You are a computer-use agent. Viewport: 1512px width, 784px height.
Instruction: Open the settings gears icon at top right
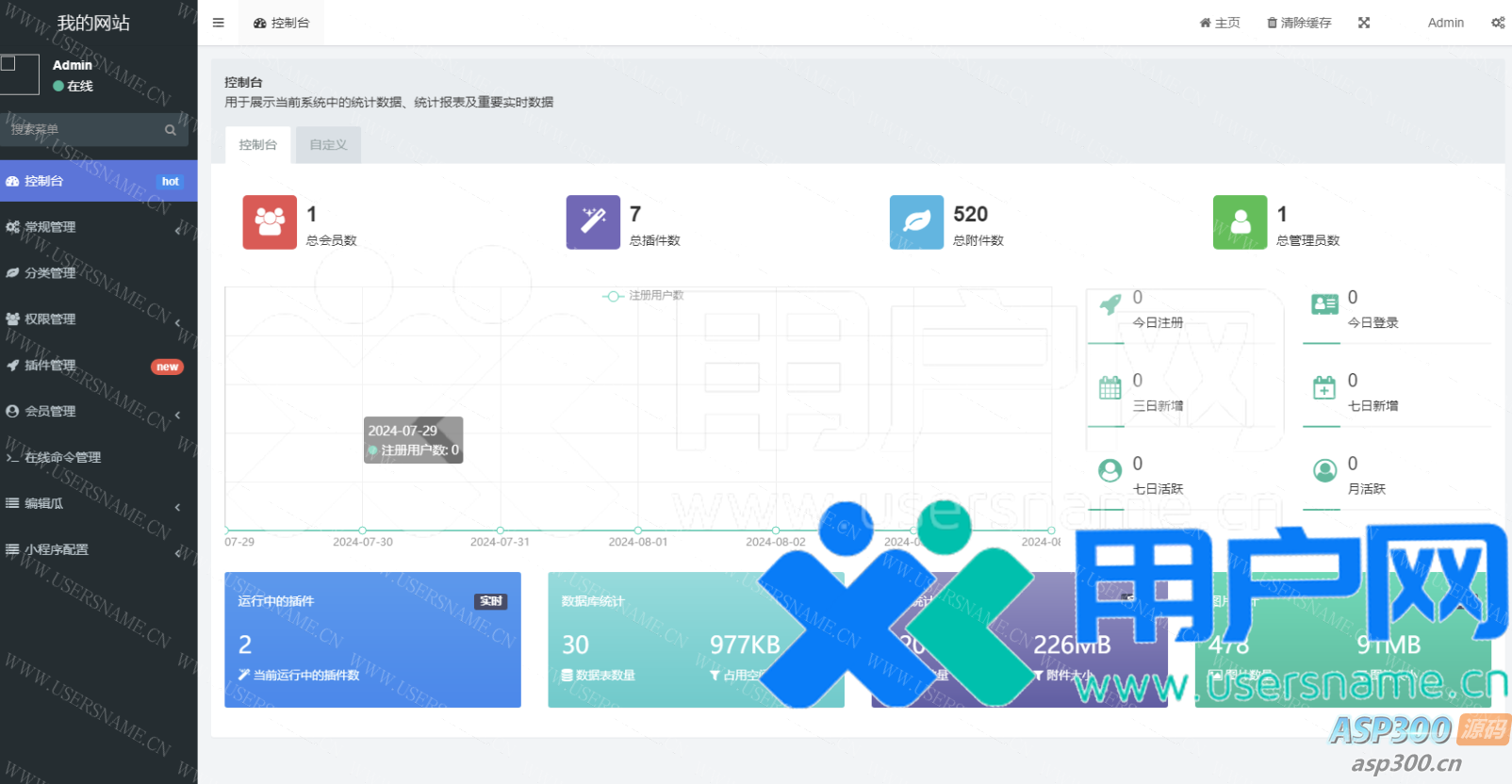pyautogui.click(x=1498, y=23)
